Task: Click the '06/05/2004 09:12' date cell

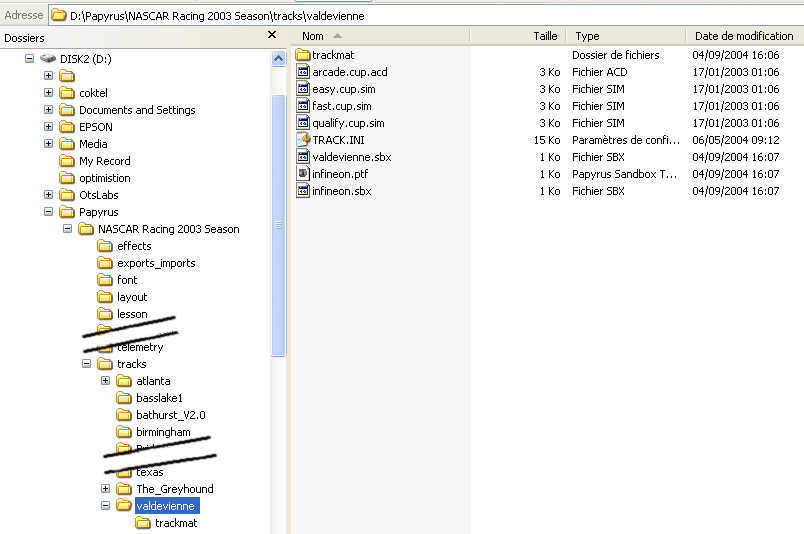Action: coord(735,140)
